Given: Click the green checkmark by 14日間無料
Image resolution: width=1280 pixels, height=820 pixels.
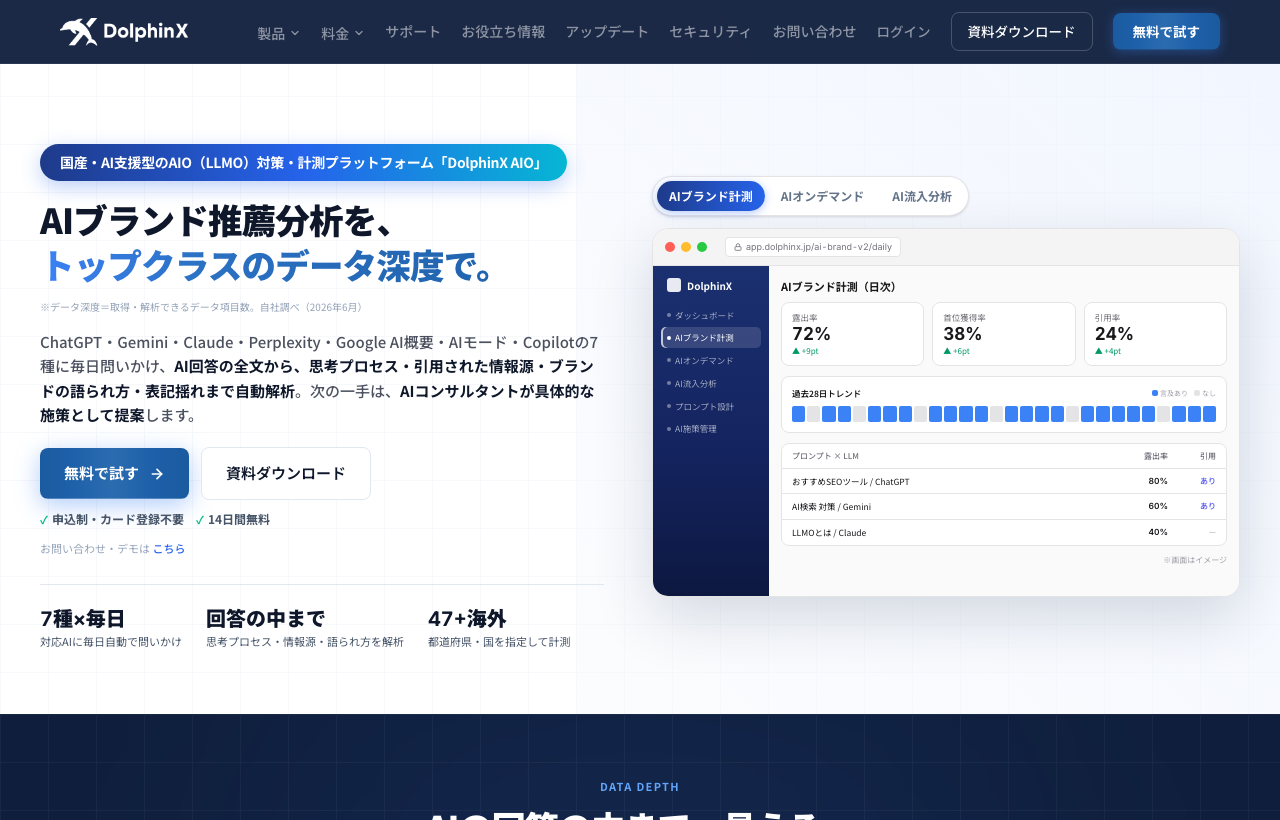Looking at the screenshot, I should pos(200,520).
